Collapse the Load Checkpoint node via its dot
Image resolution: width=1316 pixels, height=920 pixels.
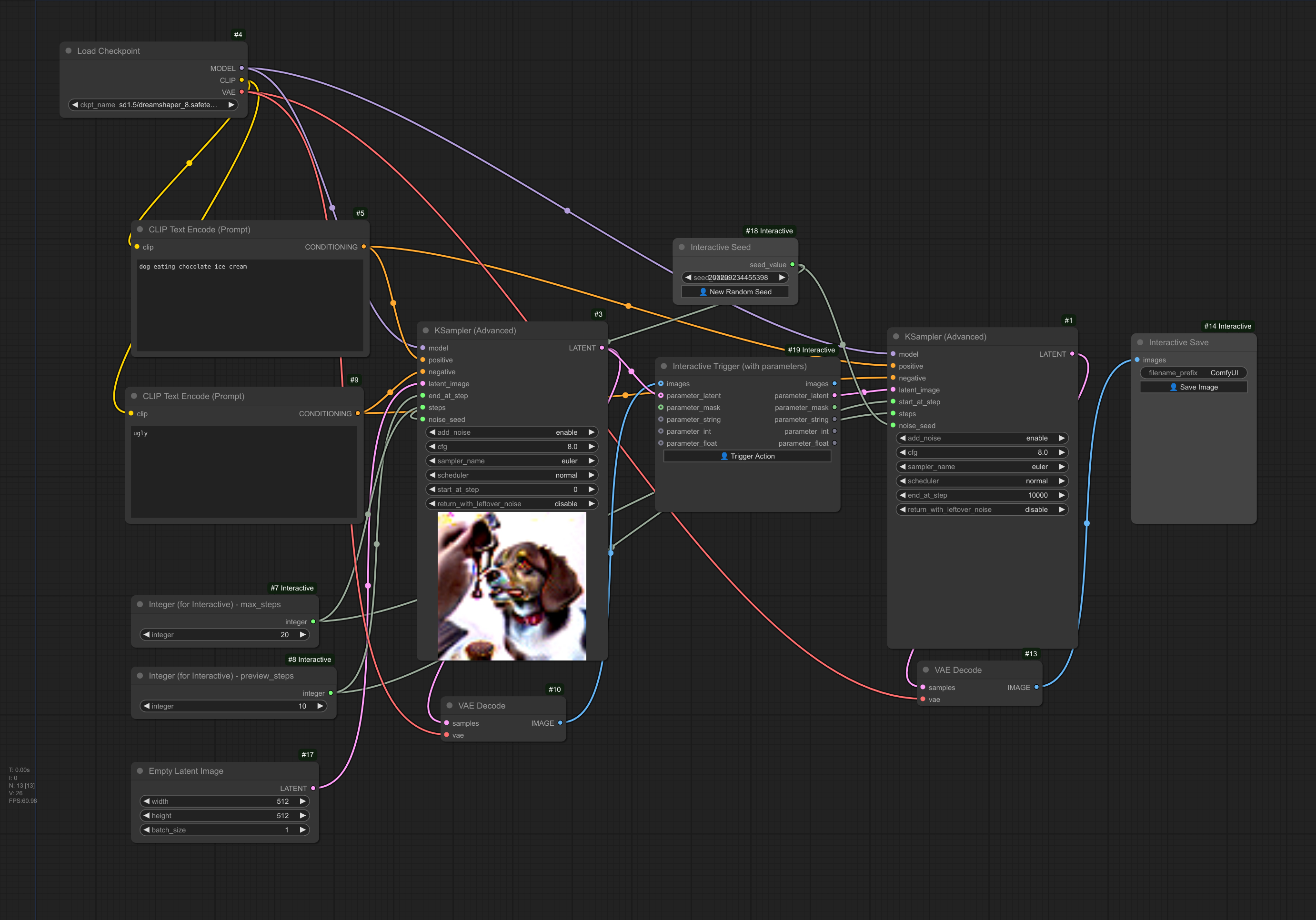(x=69, y=51)
